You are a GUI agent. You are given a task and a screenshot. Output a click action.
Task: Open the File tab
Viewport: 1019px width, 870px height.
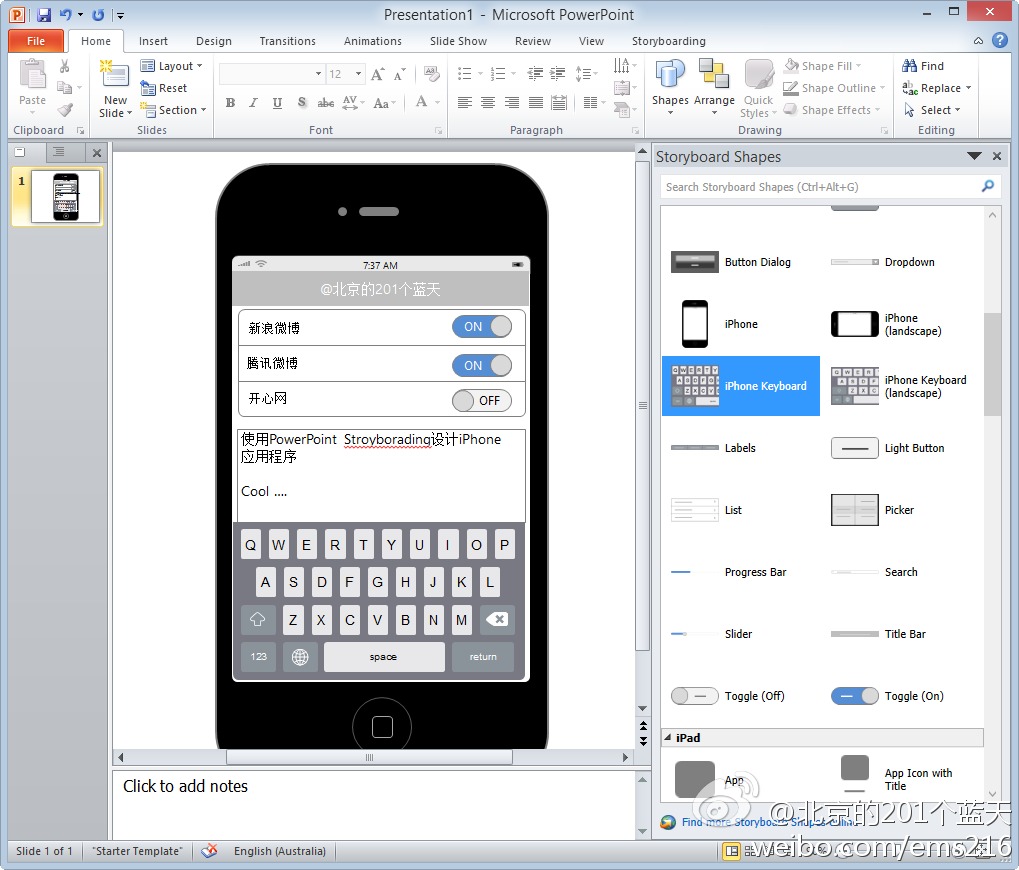36,41
